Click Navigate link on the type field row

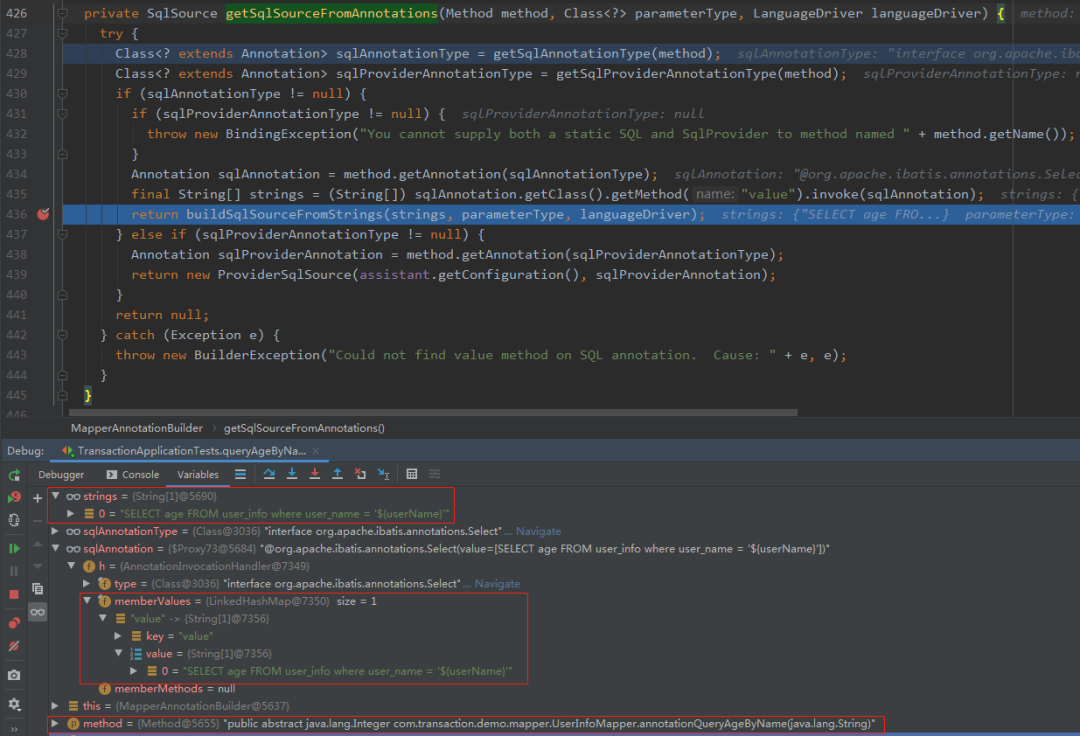[497, 584]
